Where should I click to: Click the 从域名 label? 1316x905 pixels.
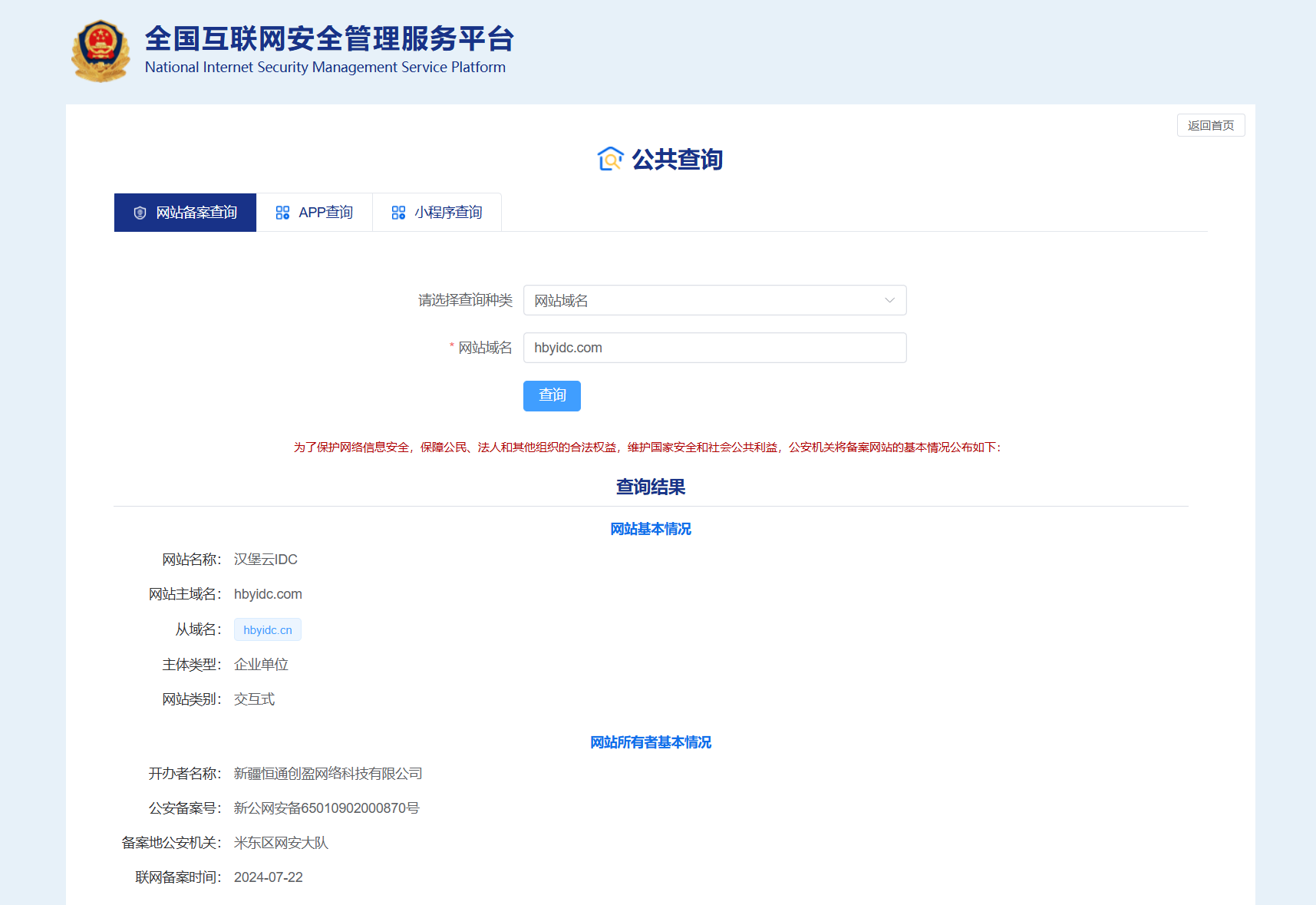point(198,629)
